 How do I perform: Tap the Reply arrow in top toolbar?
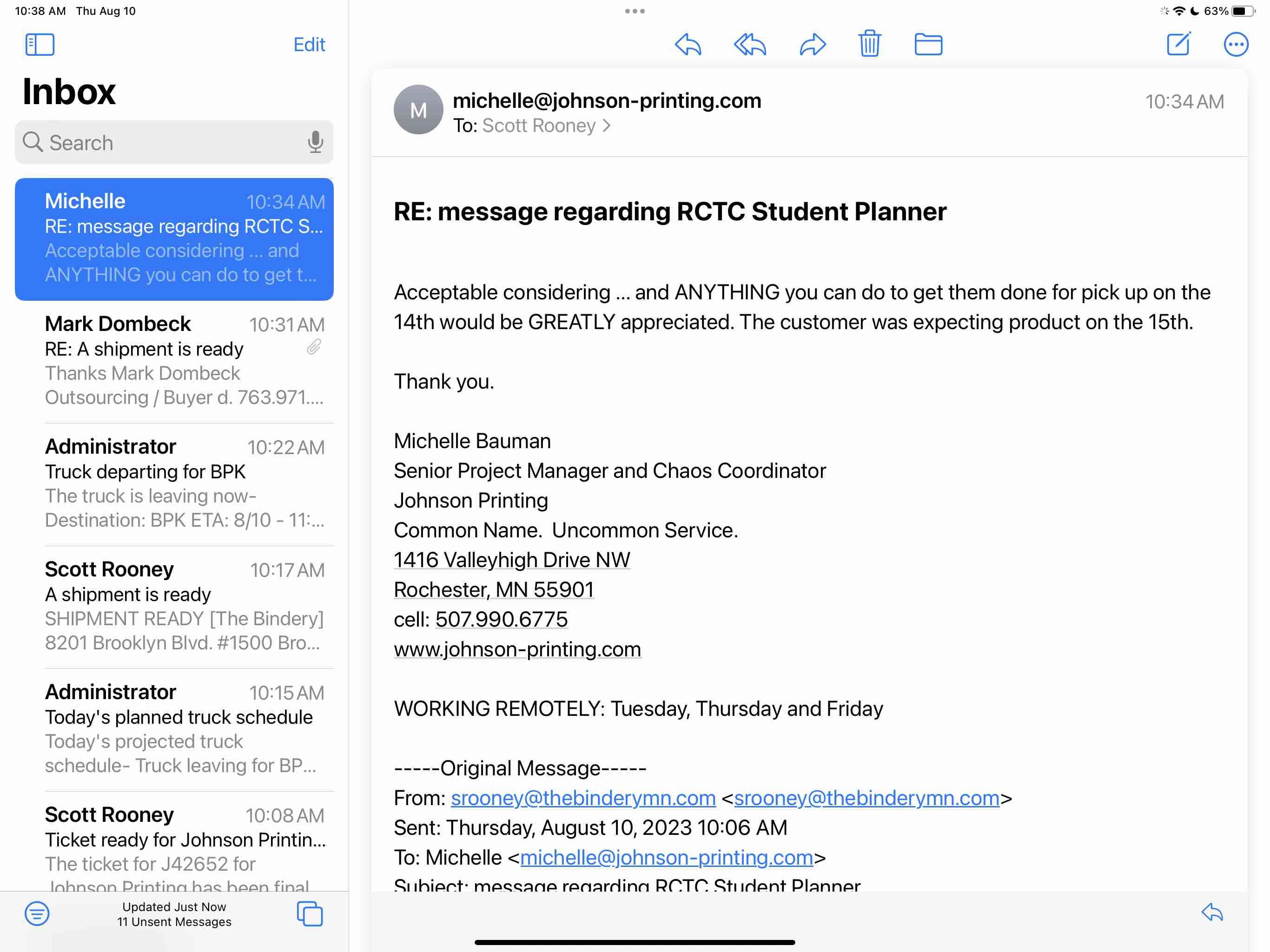click(x=688, y=44)
